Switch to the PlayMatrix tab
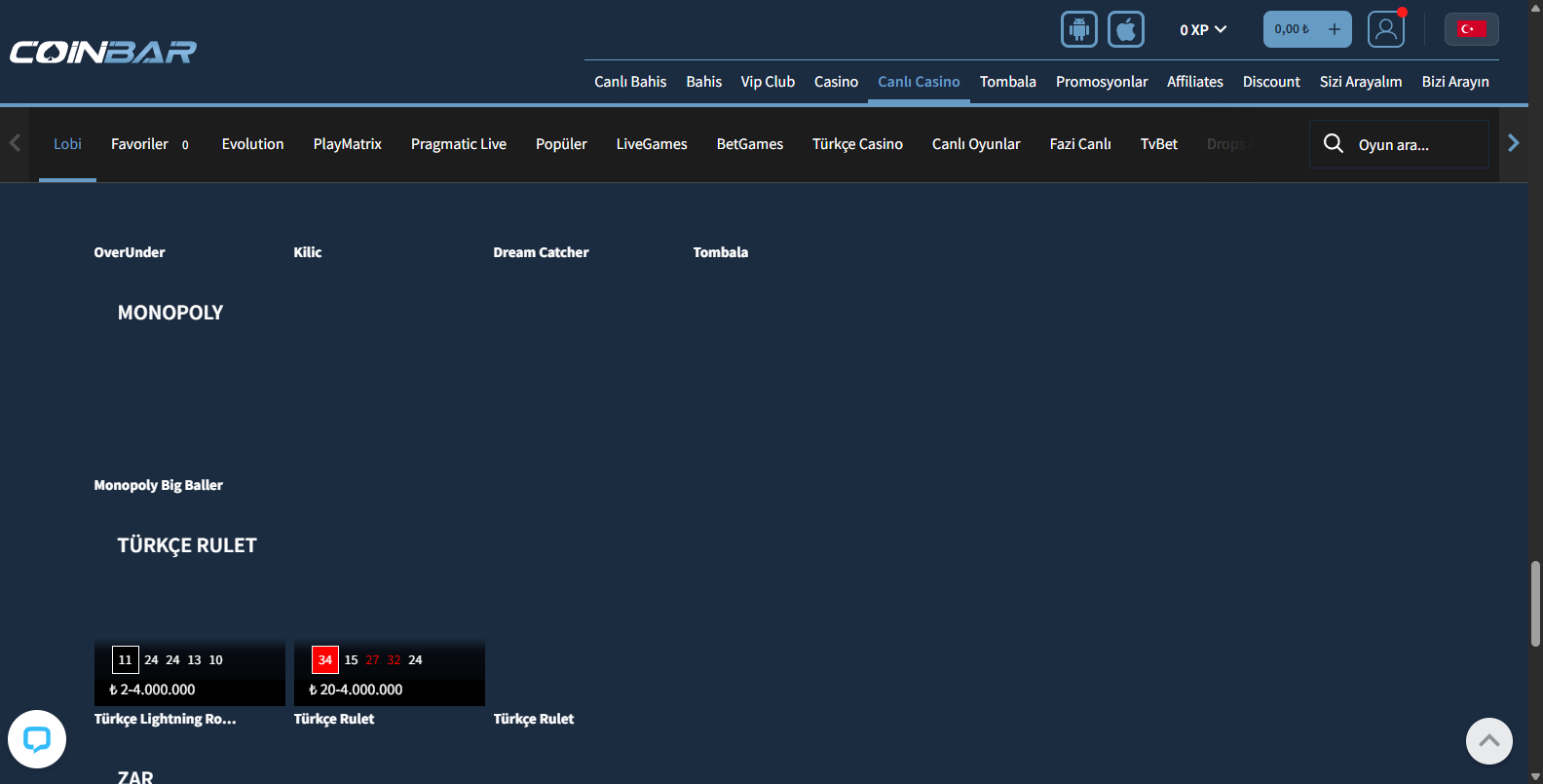The width and height of the screenshot is (1543, 784). coord(348,144)
